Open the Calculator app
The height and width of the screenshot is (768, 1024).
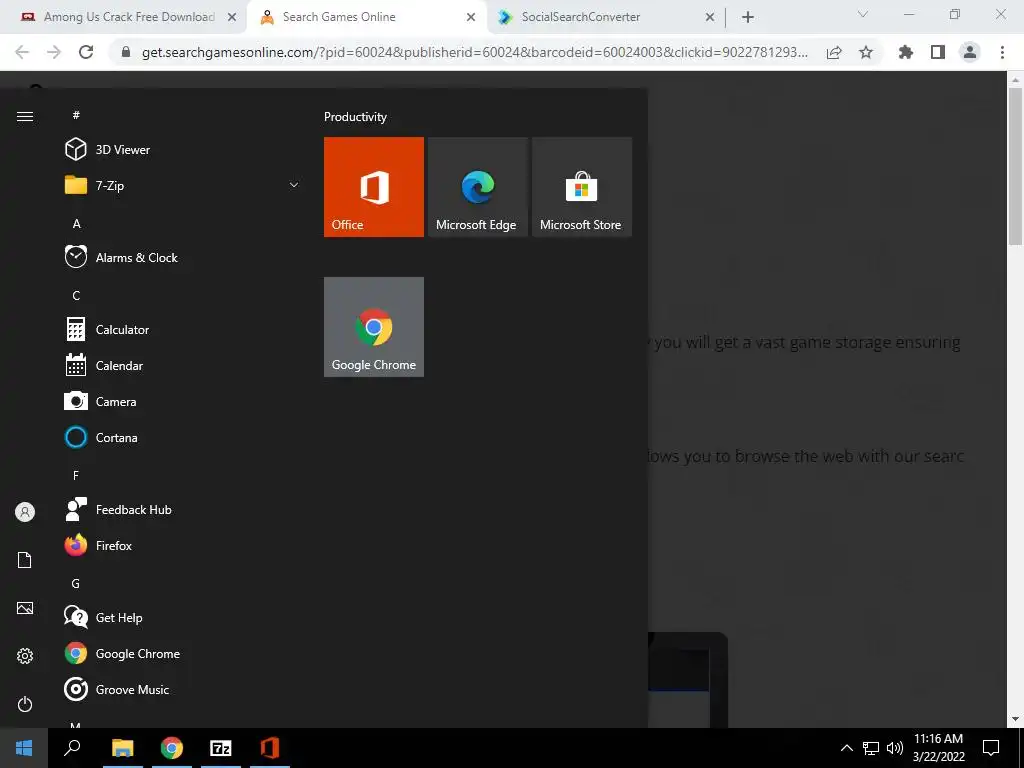(x=183, y=330)
